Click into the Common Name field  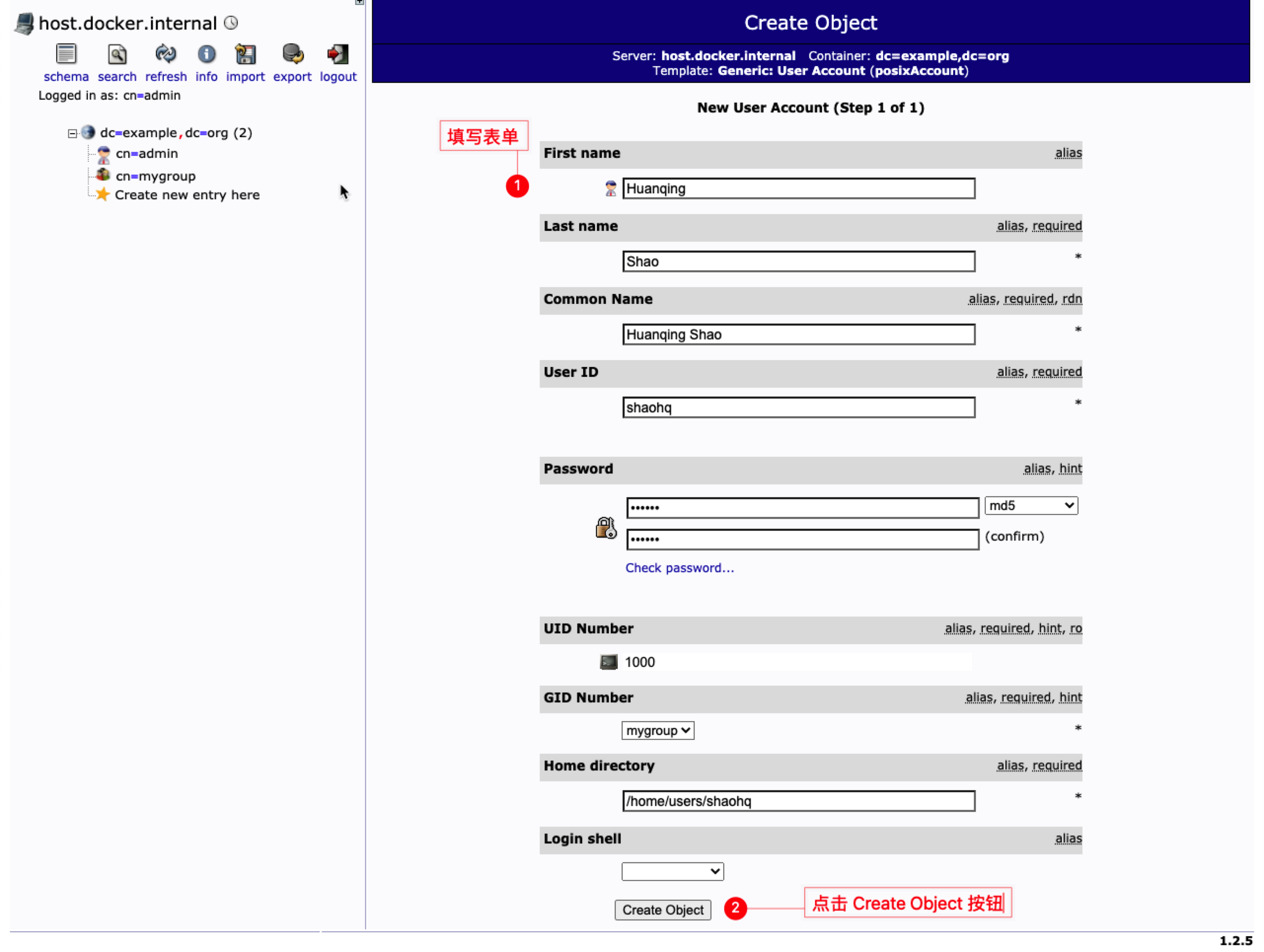799,334
